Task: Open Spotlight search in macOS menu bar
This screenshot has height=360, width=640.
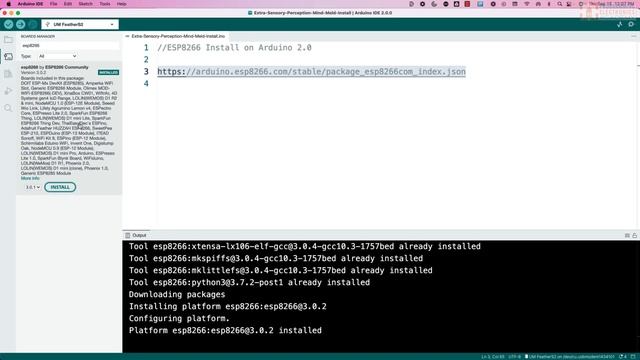Action: [560, 4]
